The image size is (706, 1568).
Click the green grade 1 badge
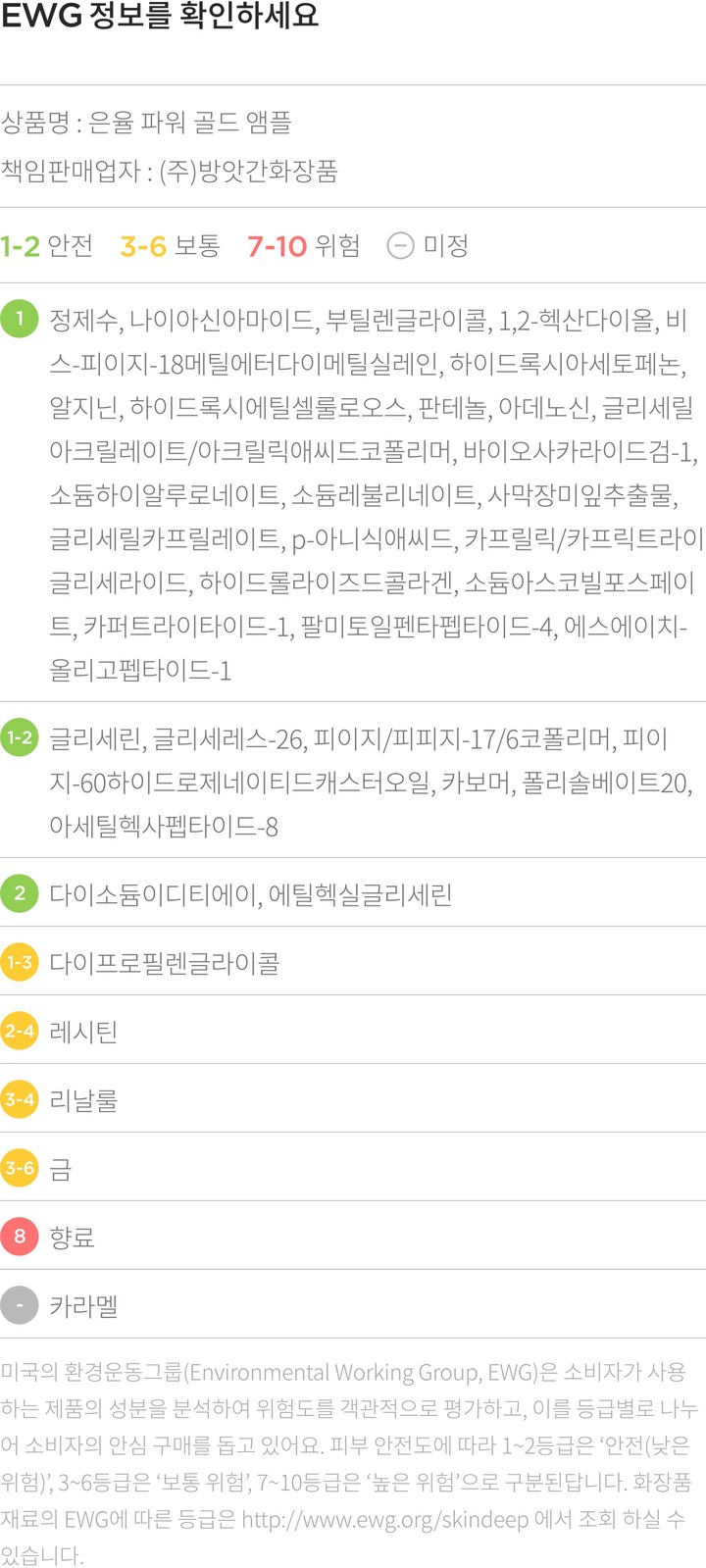coord(20,319)
